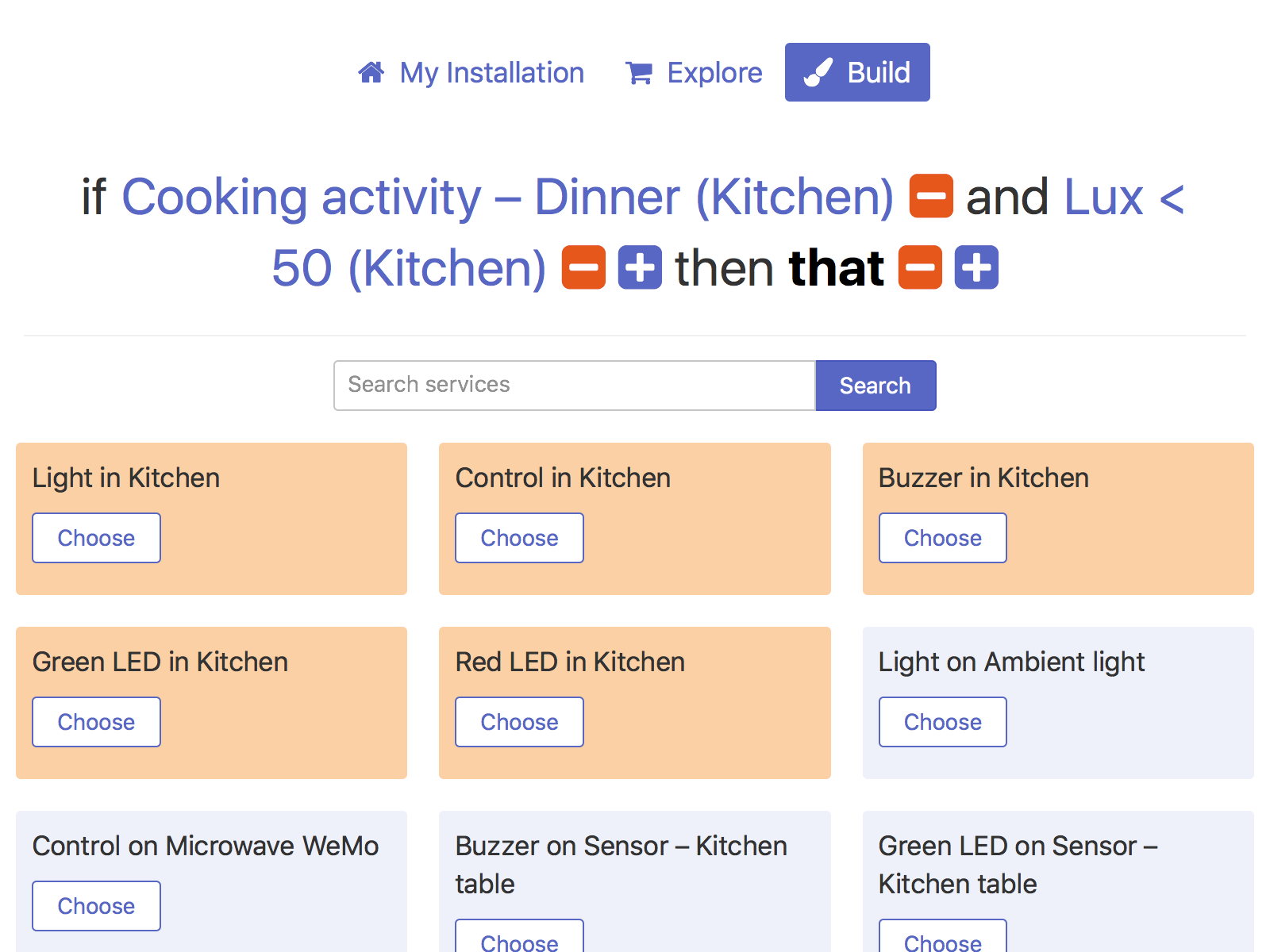Choose the Light in Kitchen service
Screen dimensions: 1270x952
pos(96,538)
